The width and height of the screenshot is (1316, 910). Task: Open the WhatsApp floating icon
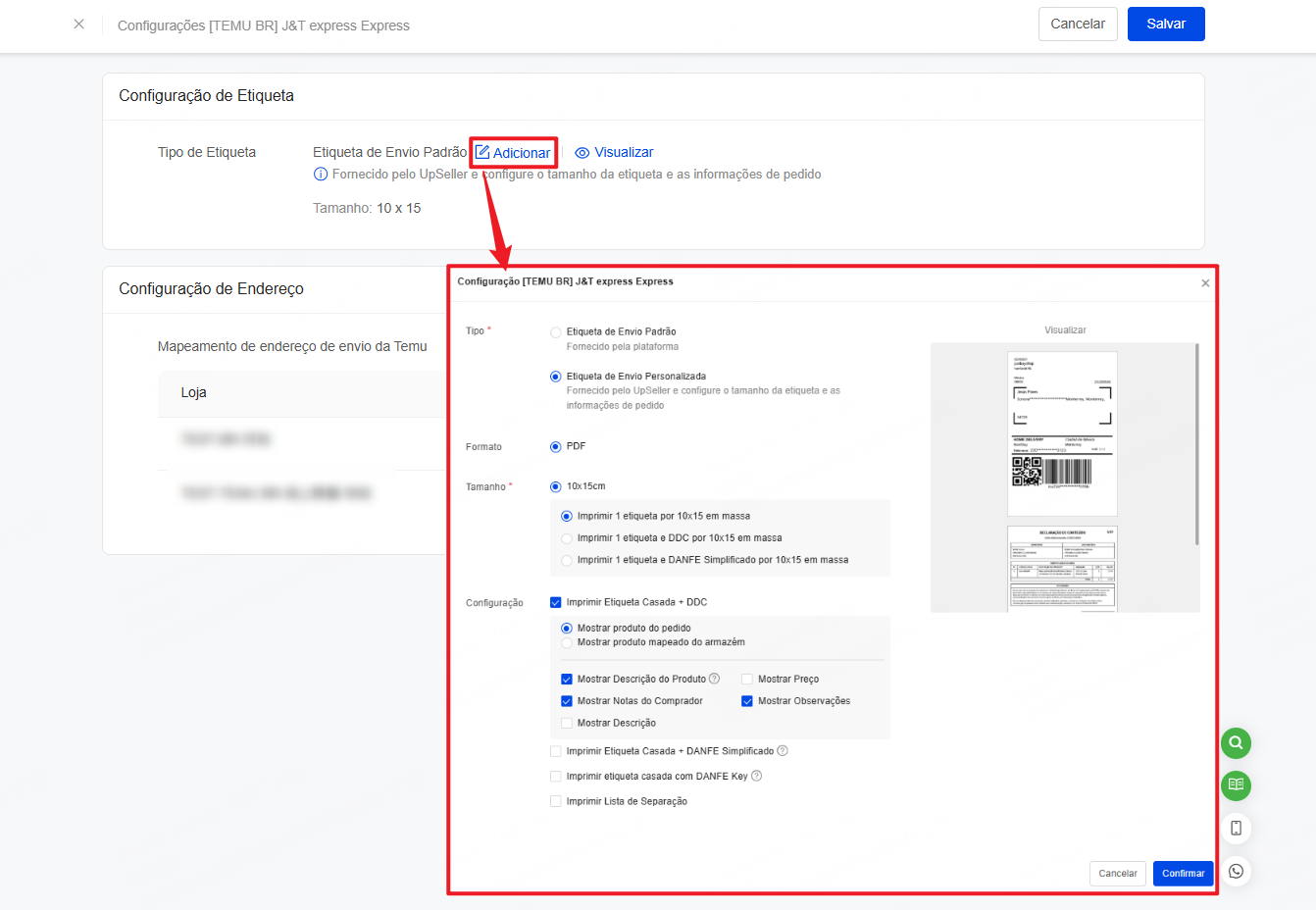tap(1236, 871)
